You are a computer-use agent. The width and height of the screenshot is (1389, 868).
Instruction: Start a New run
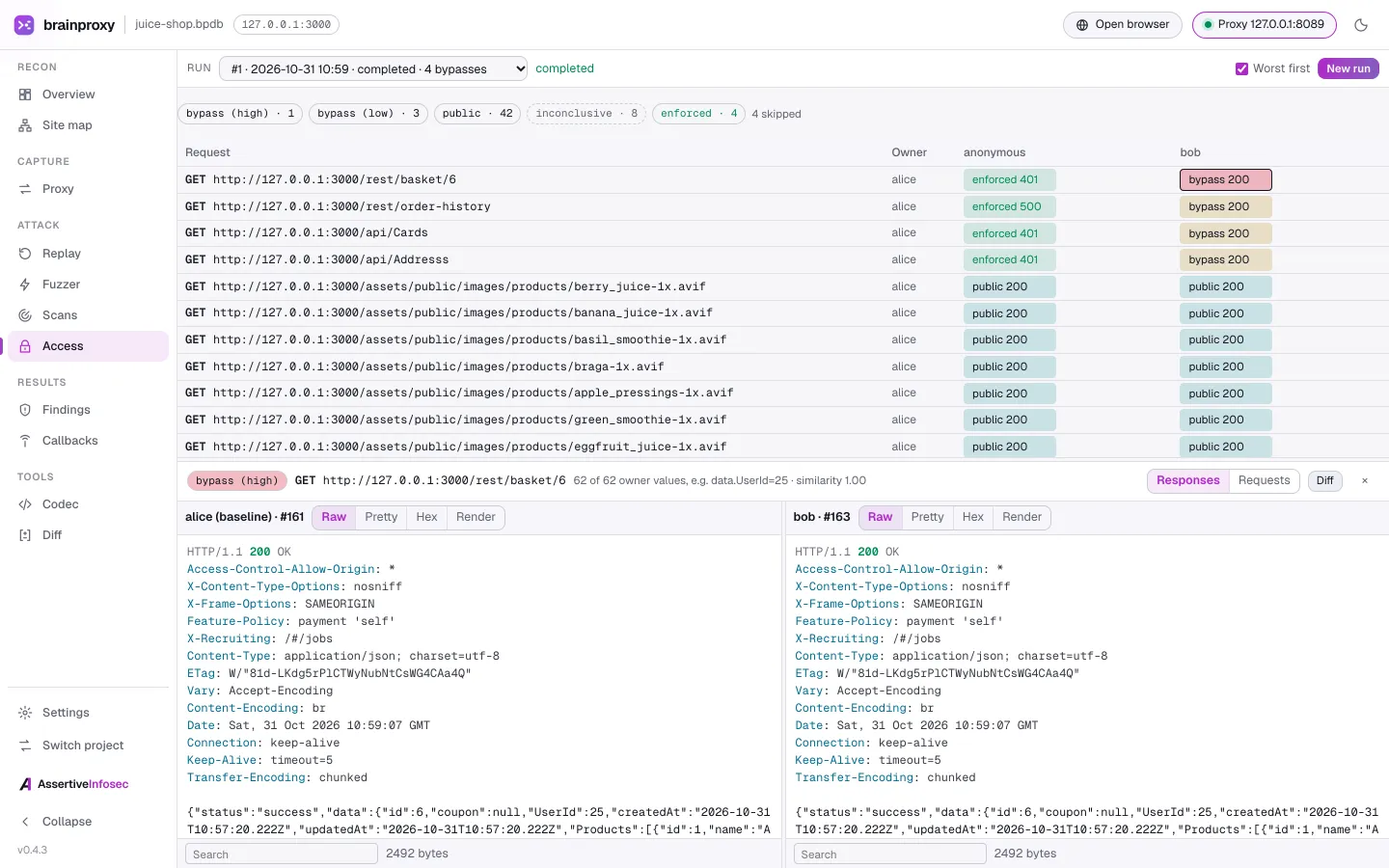point(1348,68)
